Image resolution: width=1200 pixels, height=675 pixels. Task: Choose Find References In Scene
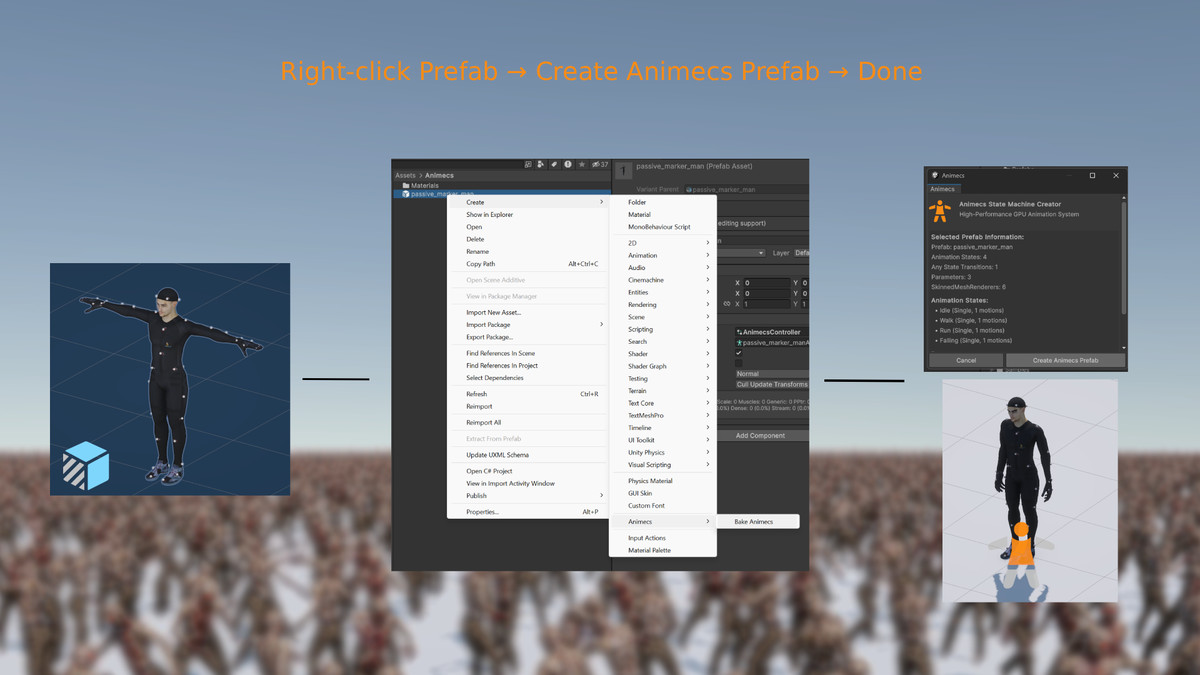[x=529, y=353]
